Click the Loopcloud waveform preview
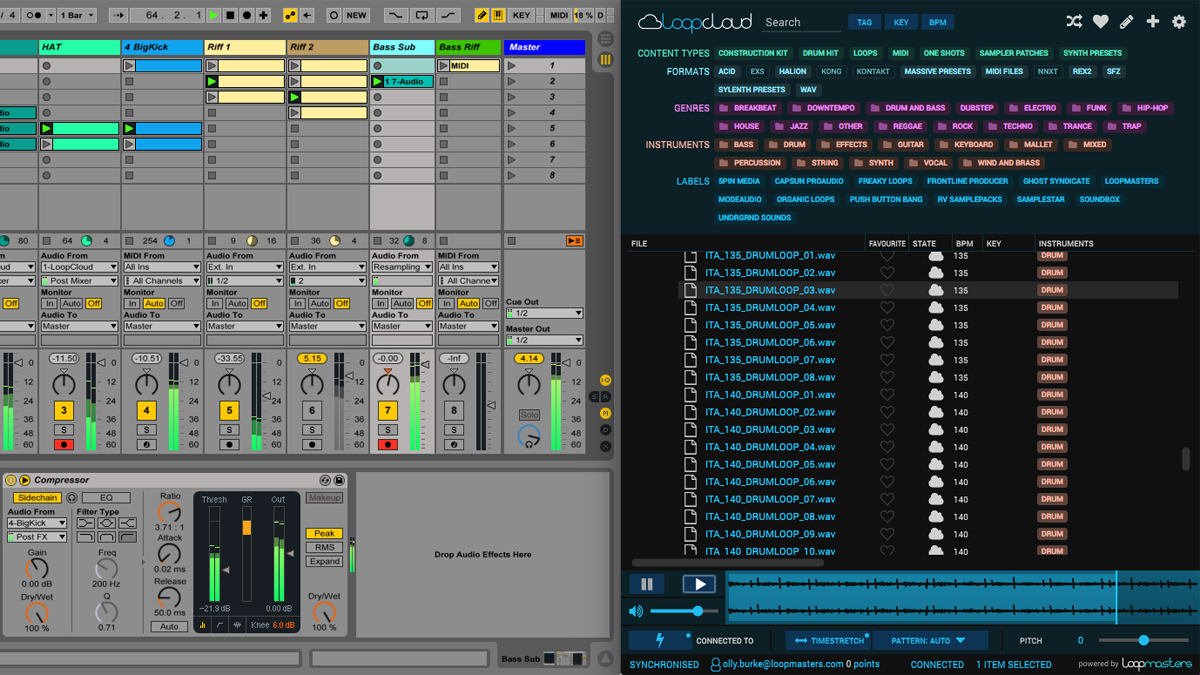The image size is (1200, 675). [x=962, y=597]
